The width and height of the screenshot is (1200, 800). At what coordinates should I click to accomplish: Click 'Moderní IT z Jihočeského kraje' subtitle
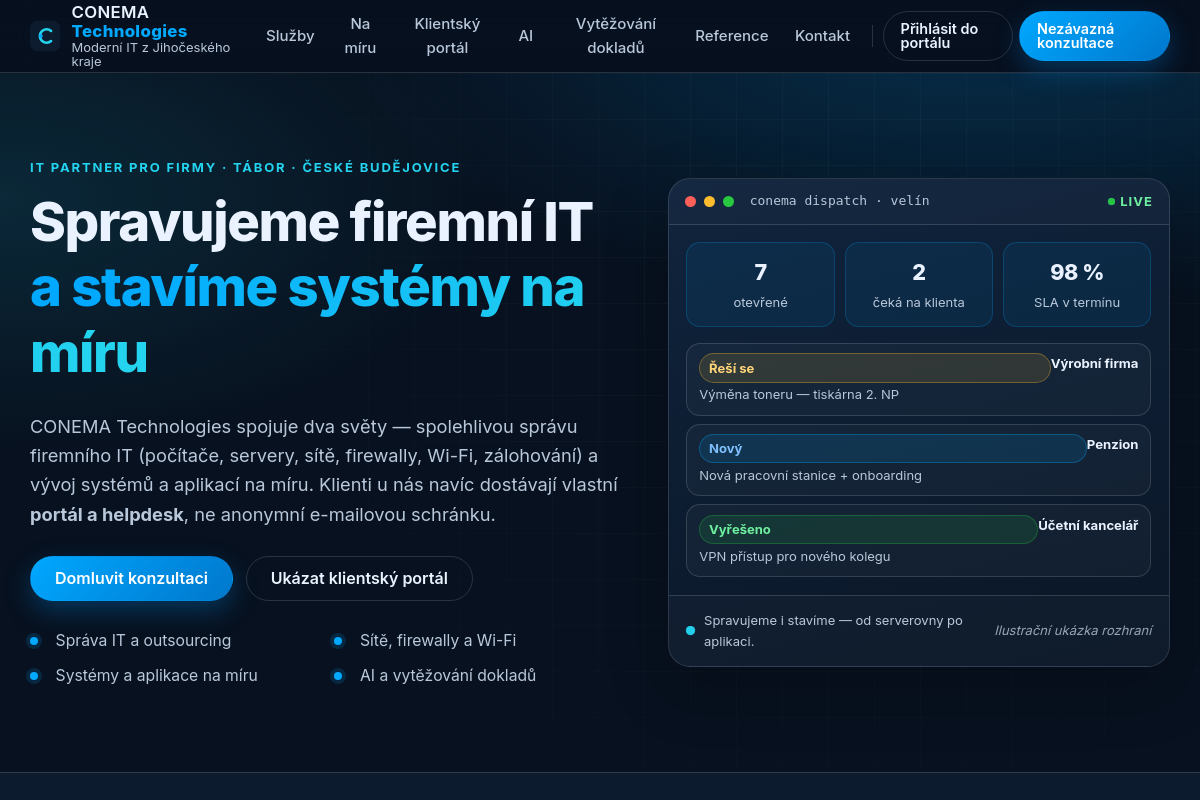tap(151, 54)
